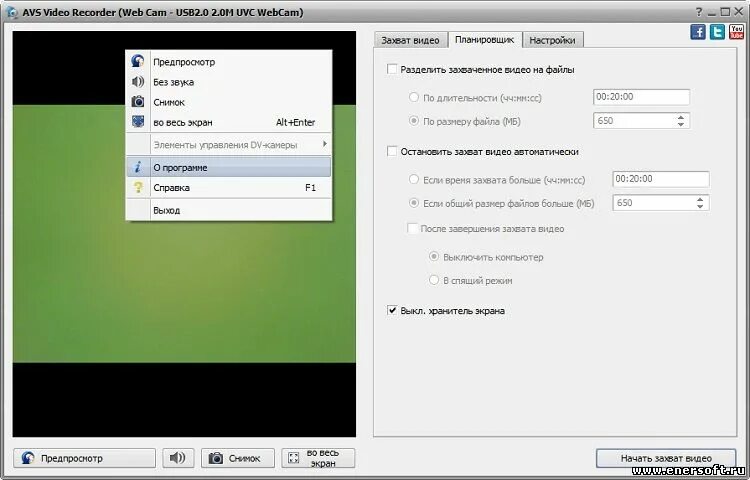
Task: Decrease total files size stepper down
Action: [x=700, y=207]
